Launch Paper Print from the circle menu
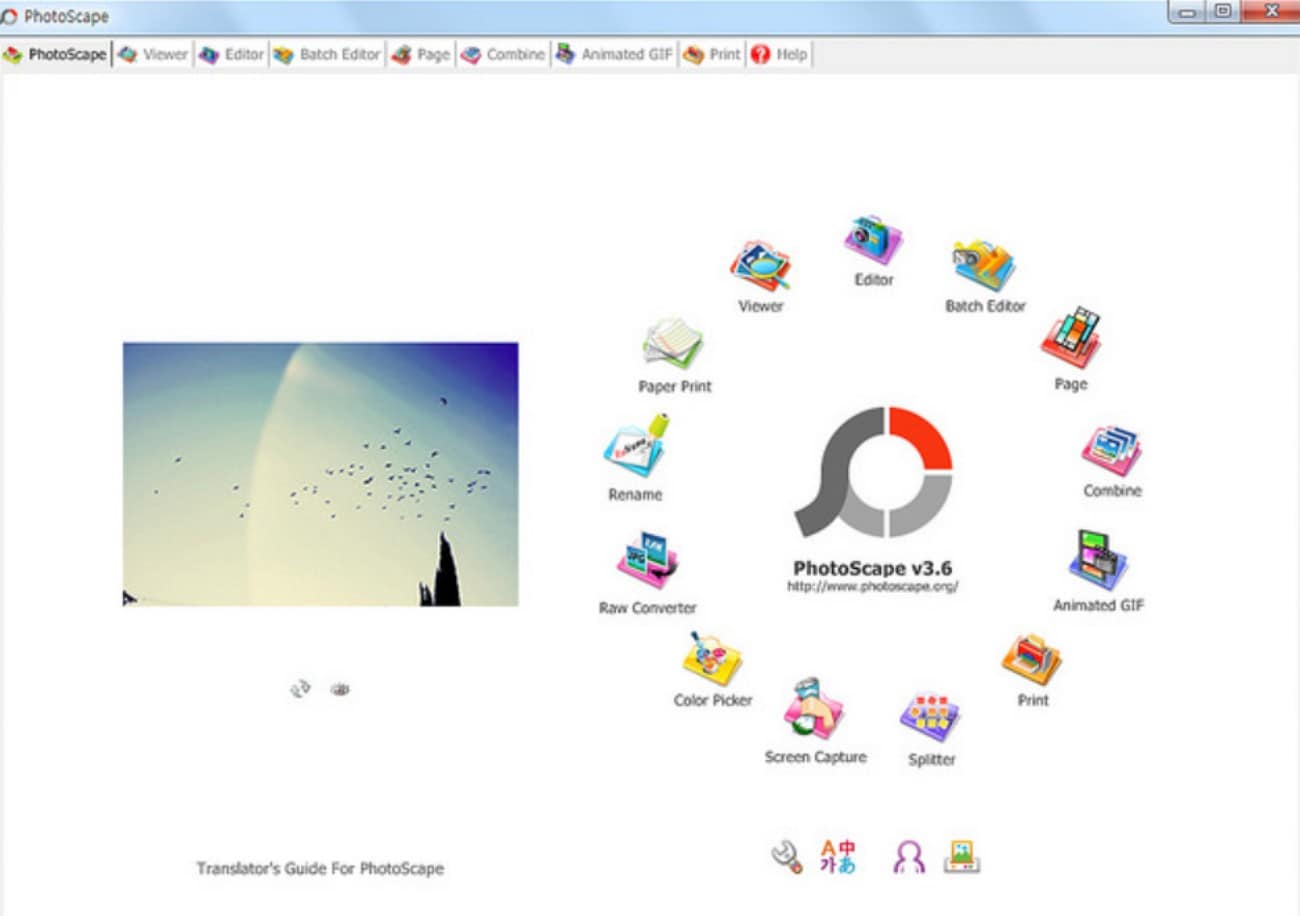 click(672, 343)
